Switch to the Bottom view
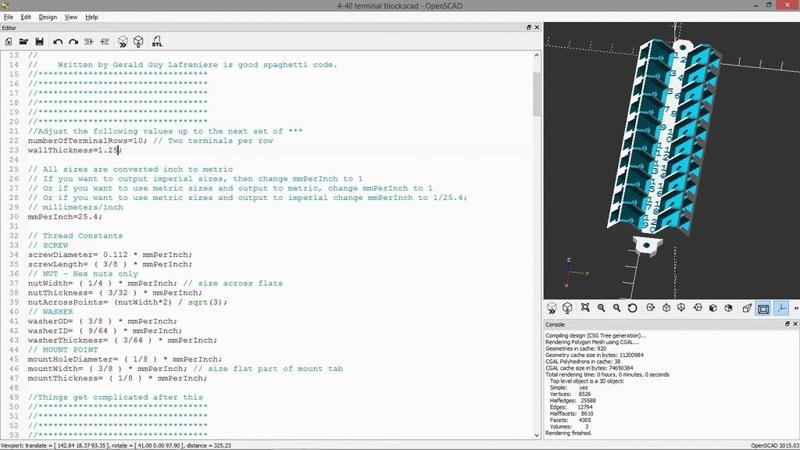 click(x=681, y=308)
